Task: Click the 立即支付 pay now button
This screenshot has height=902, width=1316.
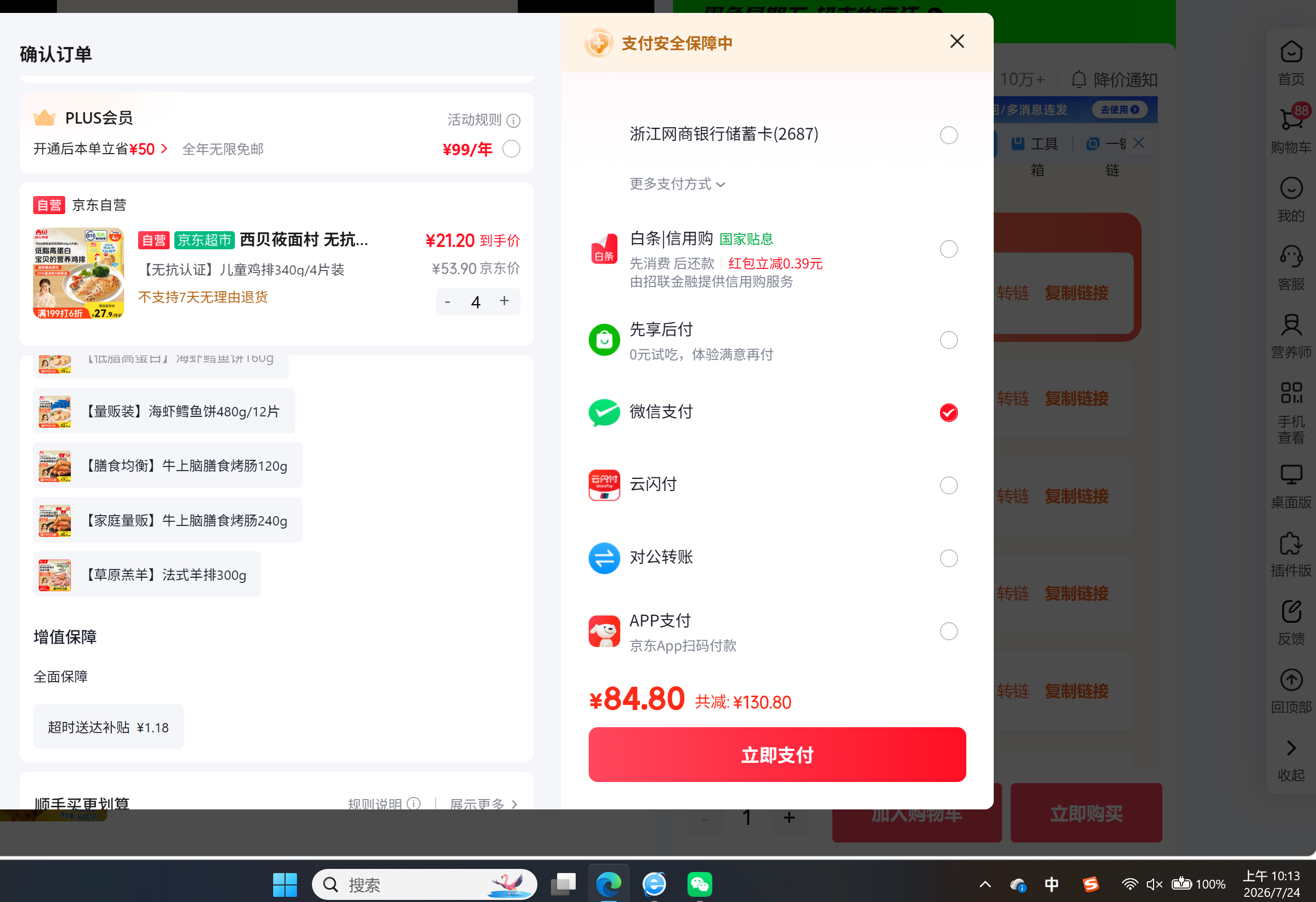Action: [777, 755]
